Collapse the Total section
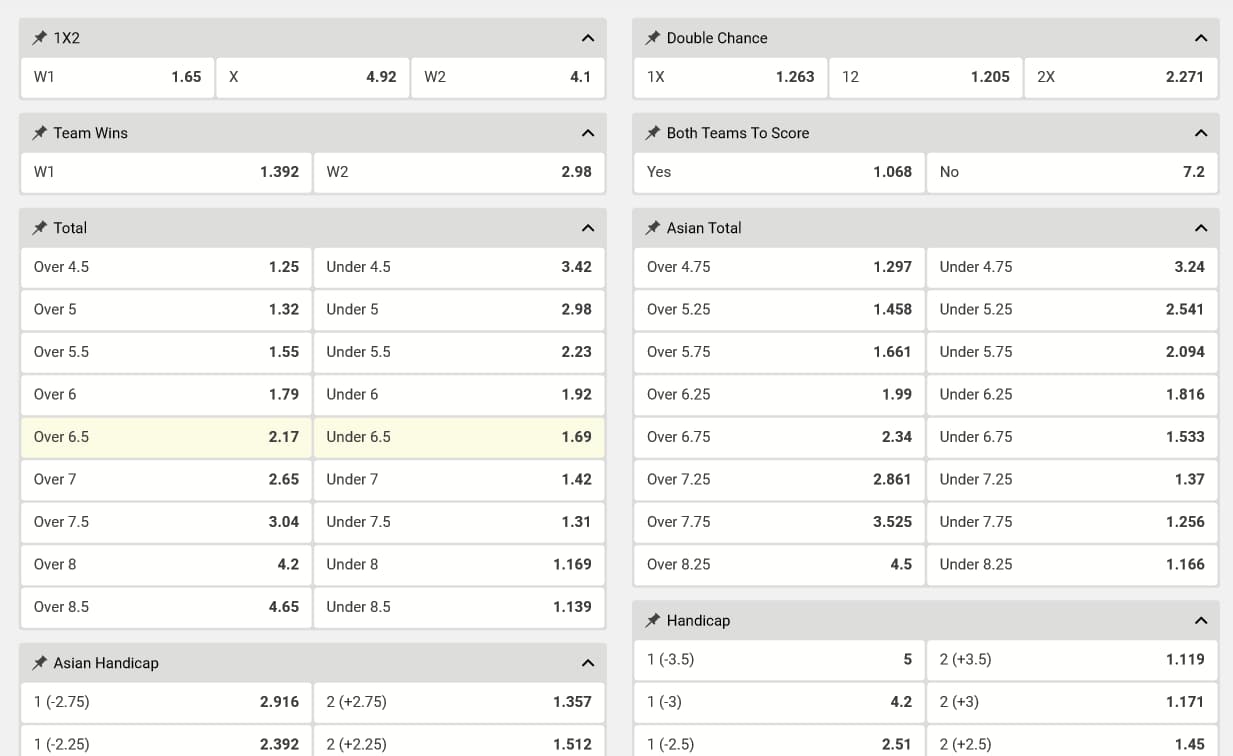This screenshot has height=756, width=1233. (x=588, y=228)
